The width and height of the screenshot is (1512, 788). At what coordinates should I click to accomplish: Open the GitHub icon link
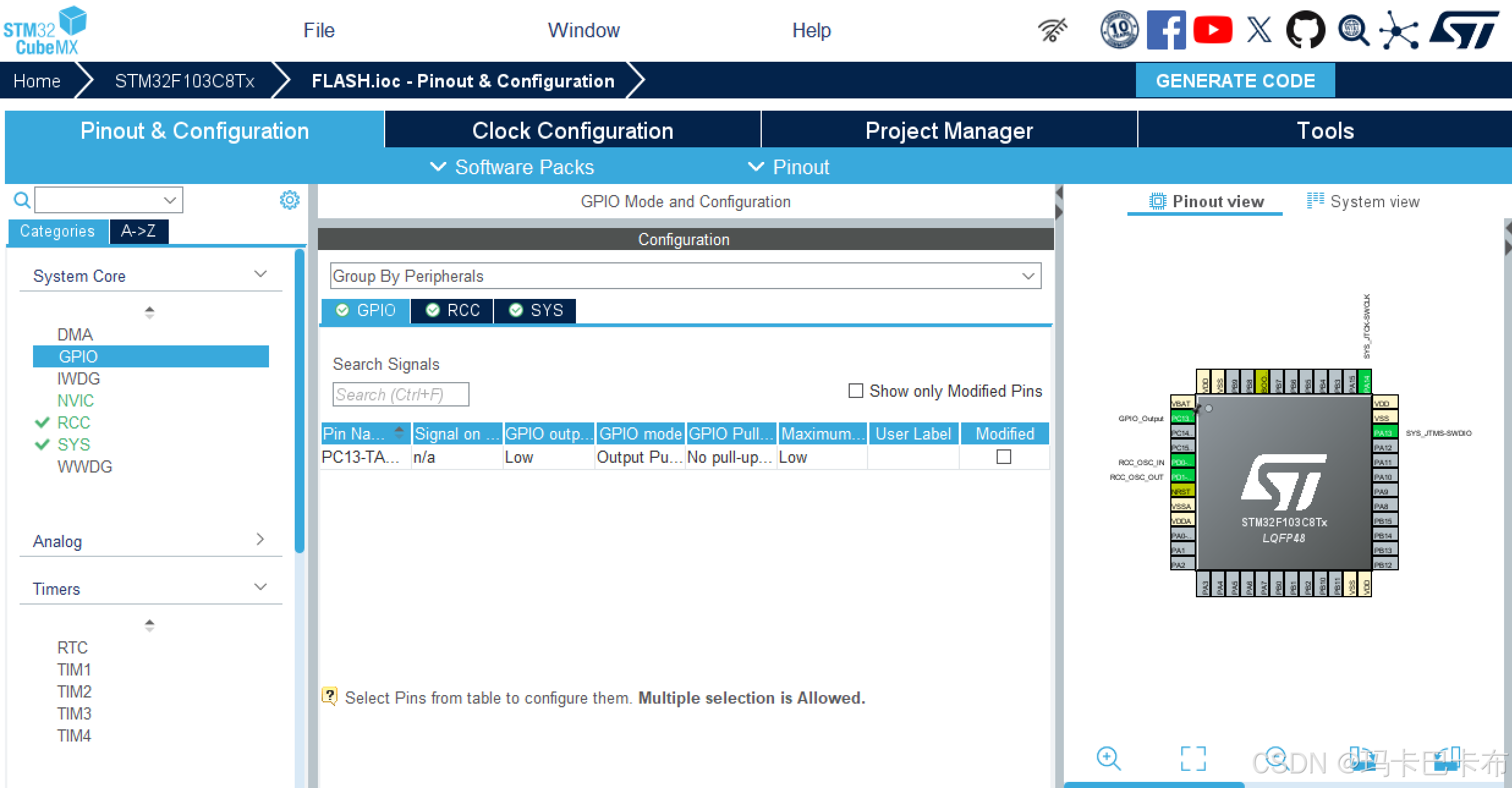click(x=1305, y=29)
